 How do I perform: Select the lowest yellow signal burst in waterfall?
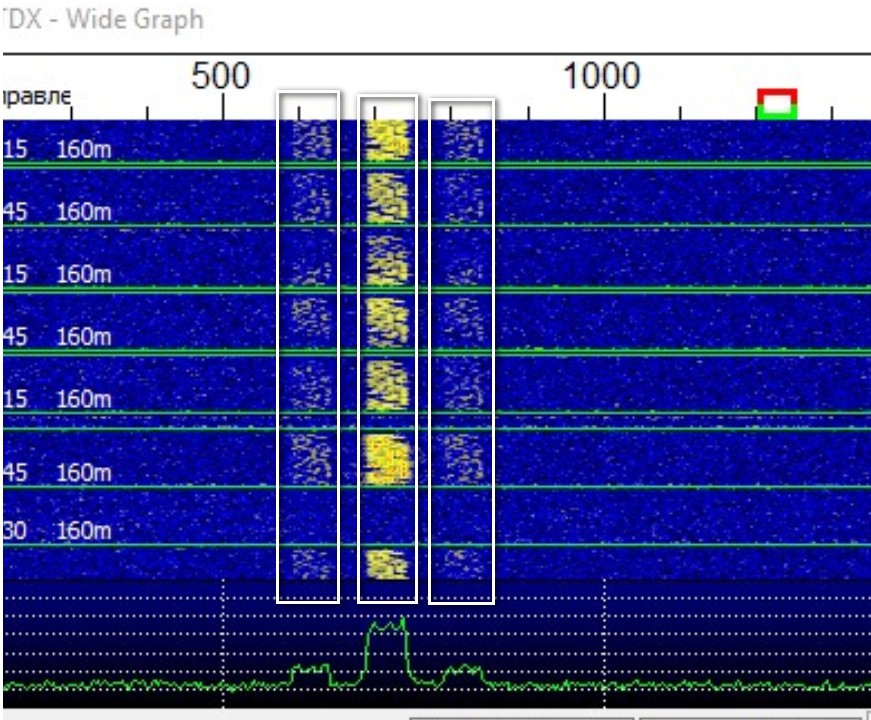tap(387, 564)
